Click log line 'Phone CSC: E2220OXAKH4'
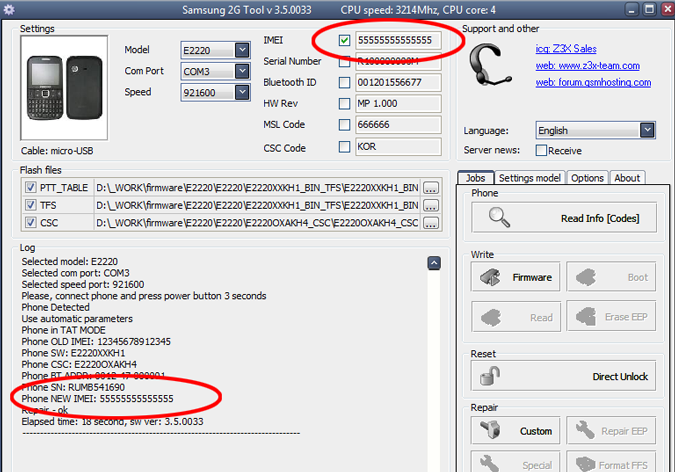The height and width of the screenshot is (472, 675). (79, 364)
